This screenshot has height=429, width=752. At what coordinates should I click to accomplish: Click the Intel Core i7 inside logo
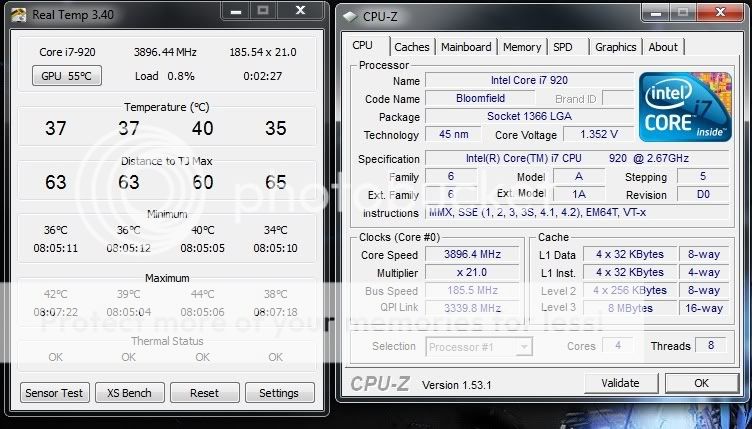click(685, 107)
